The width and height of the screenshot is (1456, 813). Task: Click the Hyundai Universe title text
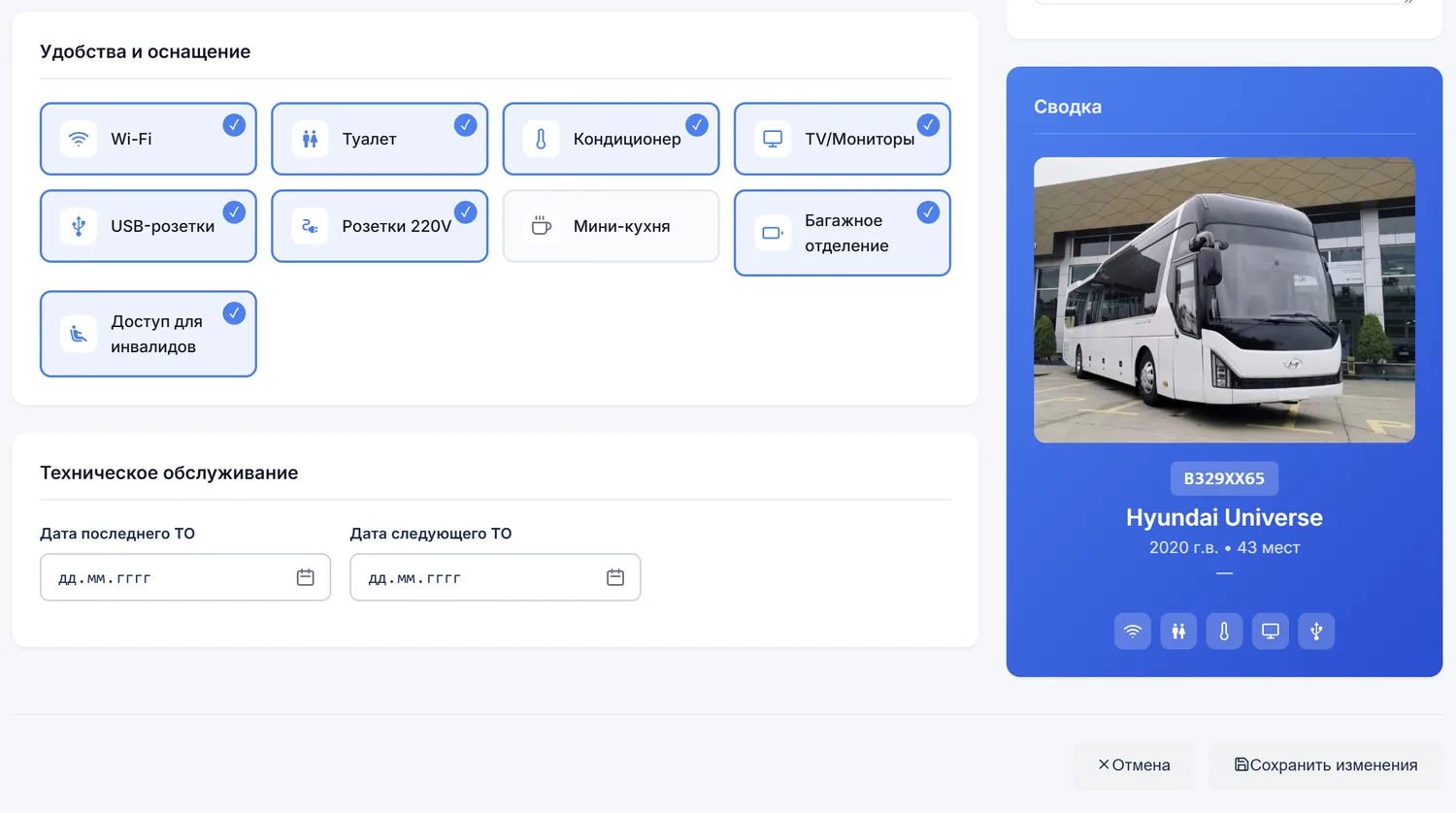click(x=1224, y=517)
